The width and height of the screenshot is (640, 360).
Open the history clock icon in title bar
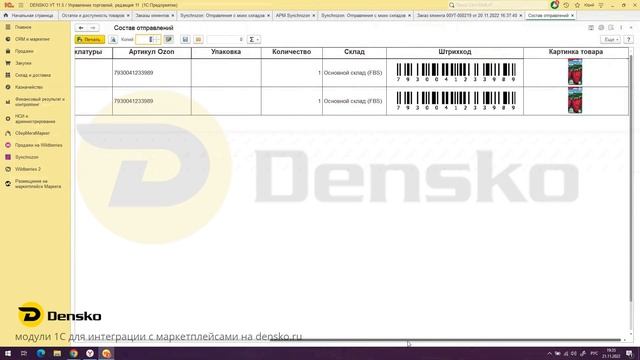coord(566,5)
